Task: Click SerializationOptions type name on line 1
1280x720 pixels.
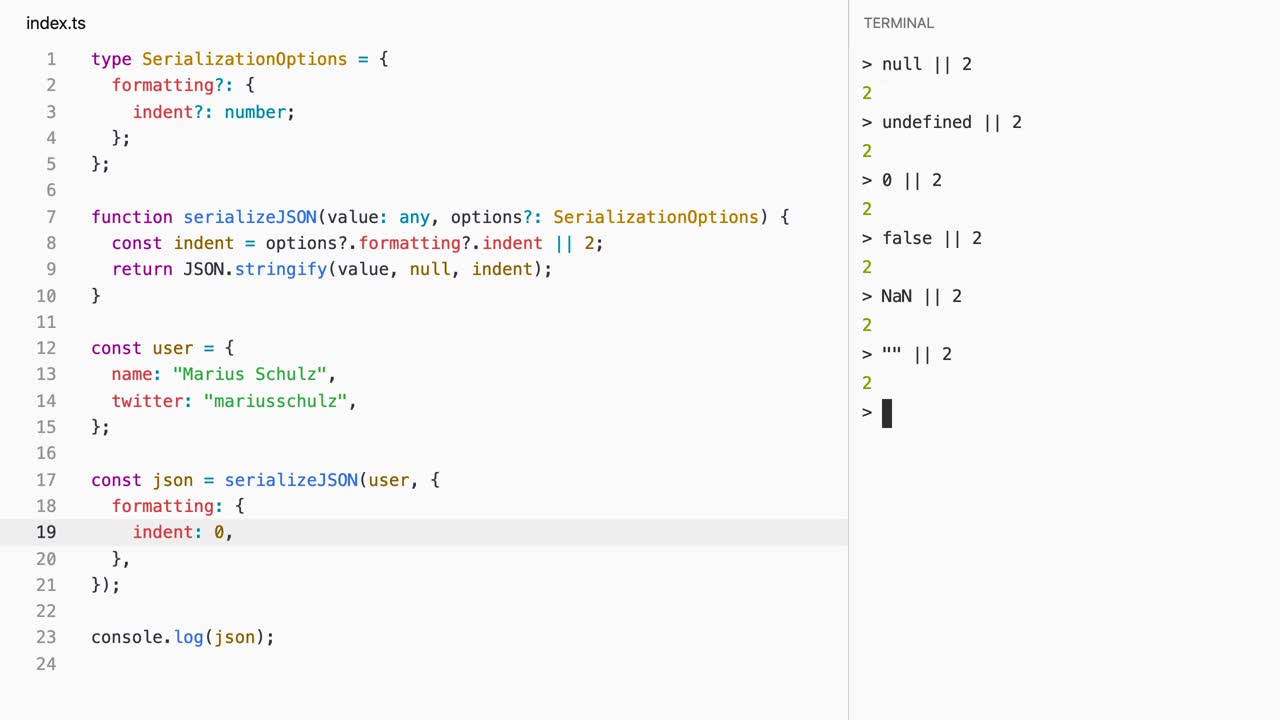Action: tap(244, 59)
